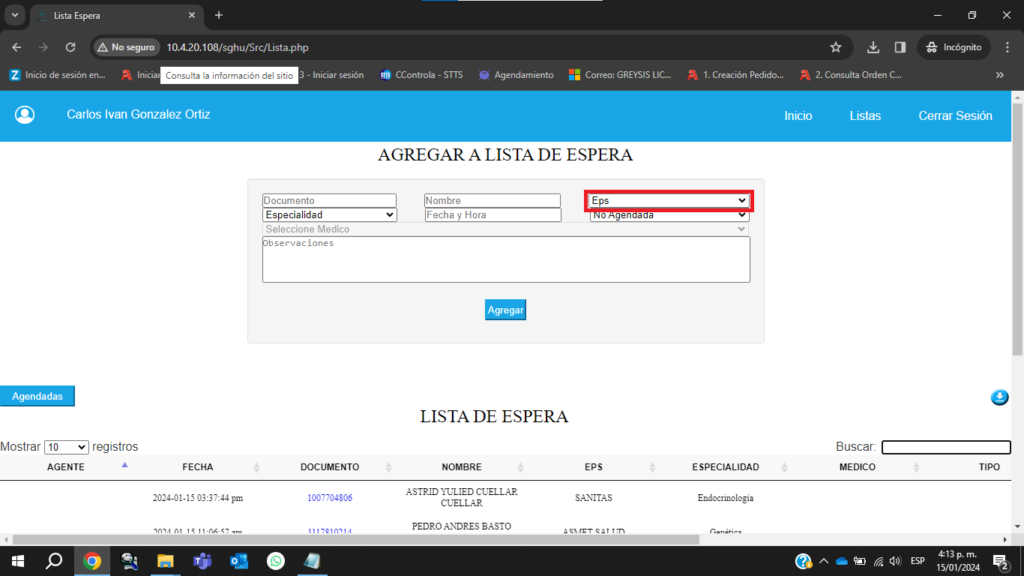Viewport: 1024px width, 576px height.
Task: Open Chrome downloads icon
Action: pyautogui.click(x=873, y=47)
